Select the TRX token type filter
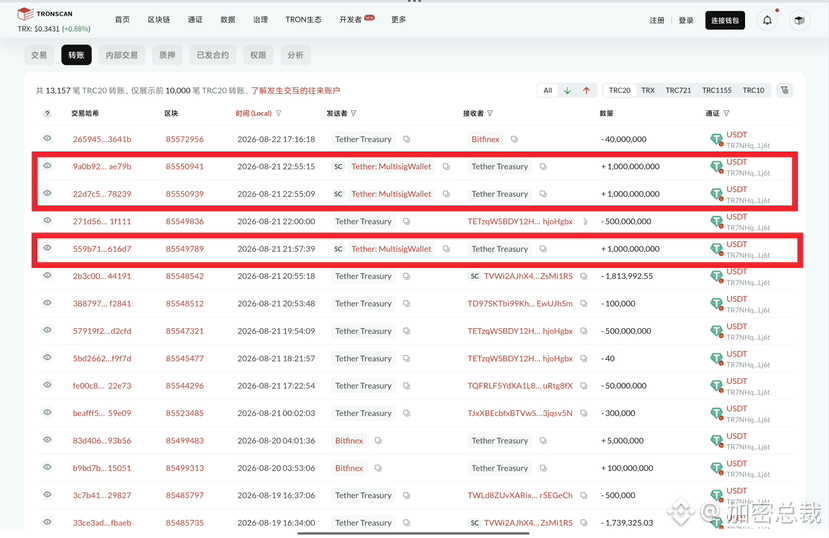Screen dimensions: 829x538 click(x=648, y=90)
